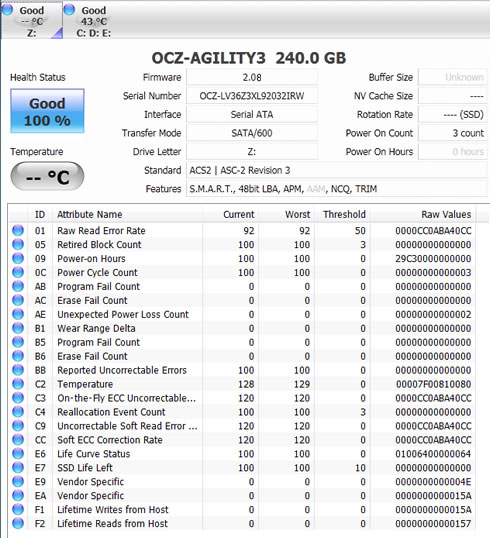Click the Features field listing S.M.A.R.T.
The width and height of the screenshot is (490, 538).
tap(337, 189)
